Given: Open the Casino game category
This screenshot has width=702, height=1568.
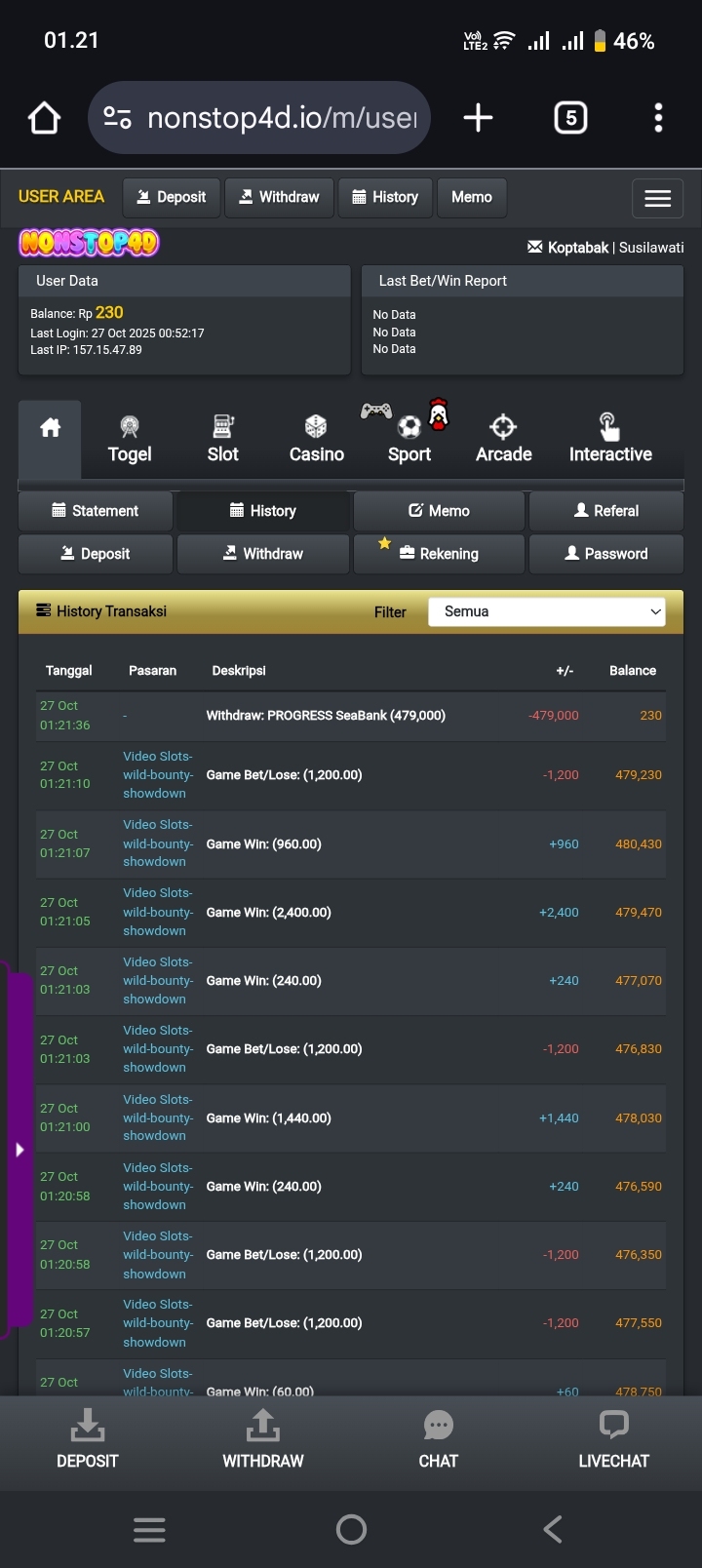Looking at the screenshot, I should (316, 440).
